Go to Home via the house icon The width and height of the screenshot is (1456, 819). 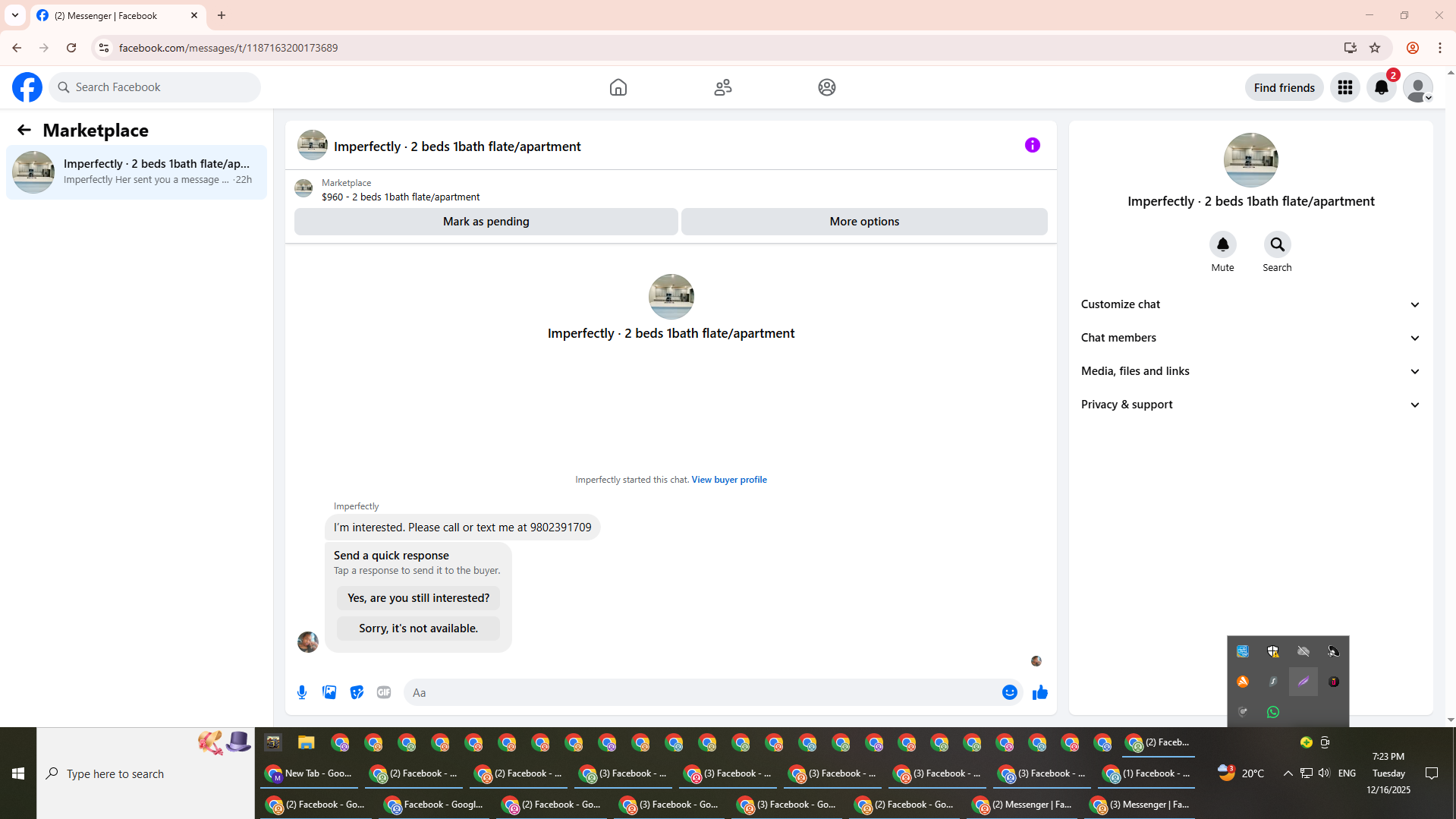[x=618, y=87]
